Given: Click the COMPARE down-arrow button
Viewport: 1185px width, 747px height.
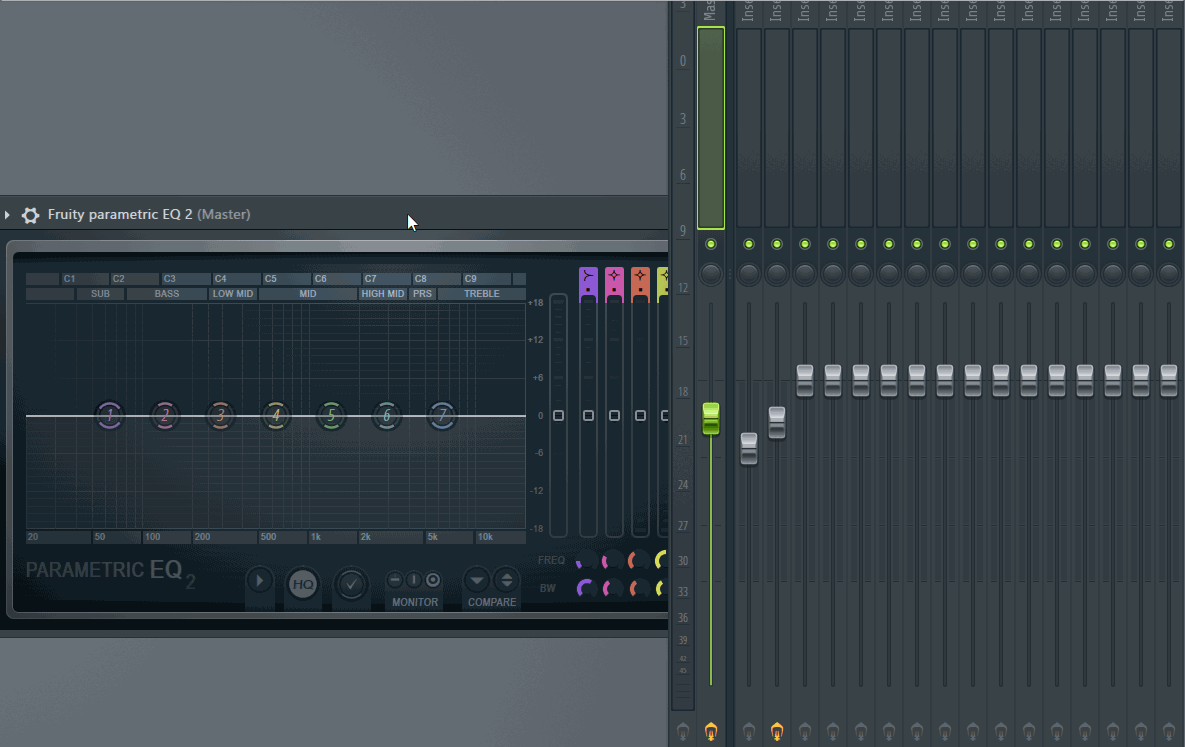Looking at the screenshot, I should 476,580.
